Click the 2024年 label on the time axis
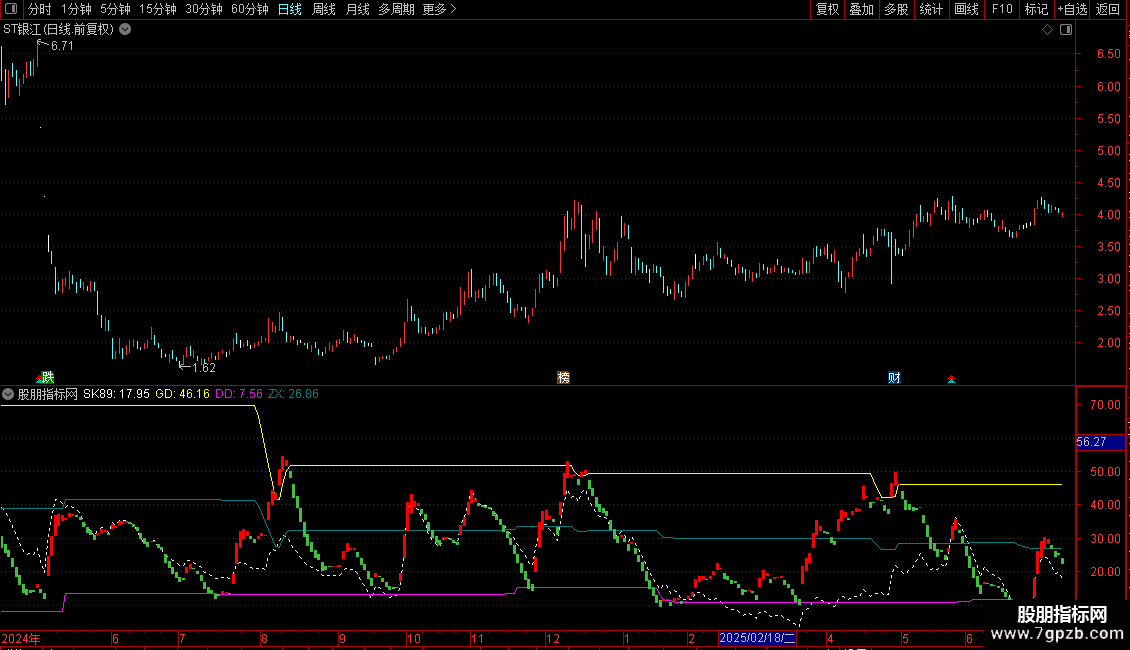Viewport: 1130px width, 650px height. 21,639
